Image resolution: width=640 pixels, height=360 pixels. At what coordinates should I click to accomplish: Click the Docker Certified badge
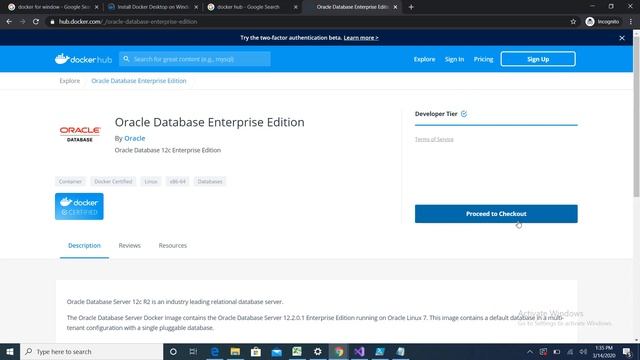pyautogui.click(x=79, y=207)
